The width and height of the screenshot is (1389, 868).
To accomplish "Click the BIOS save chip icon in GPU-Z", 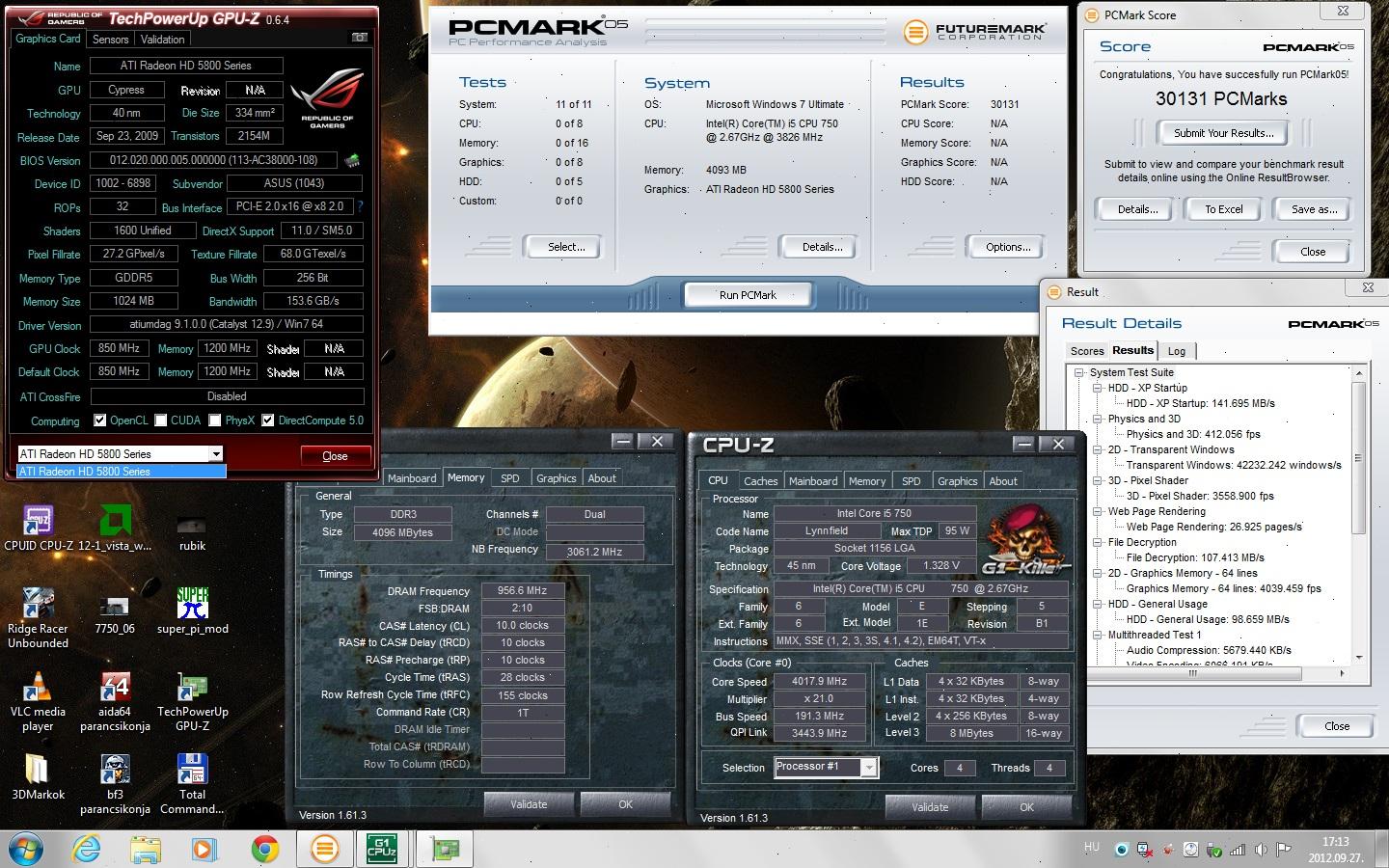I will [x=352, y=160].
